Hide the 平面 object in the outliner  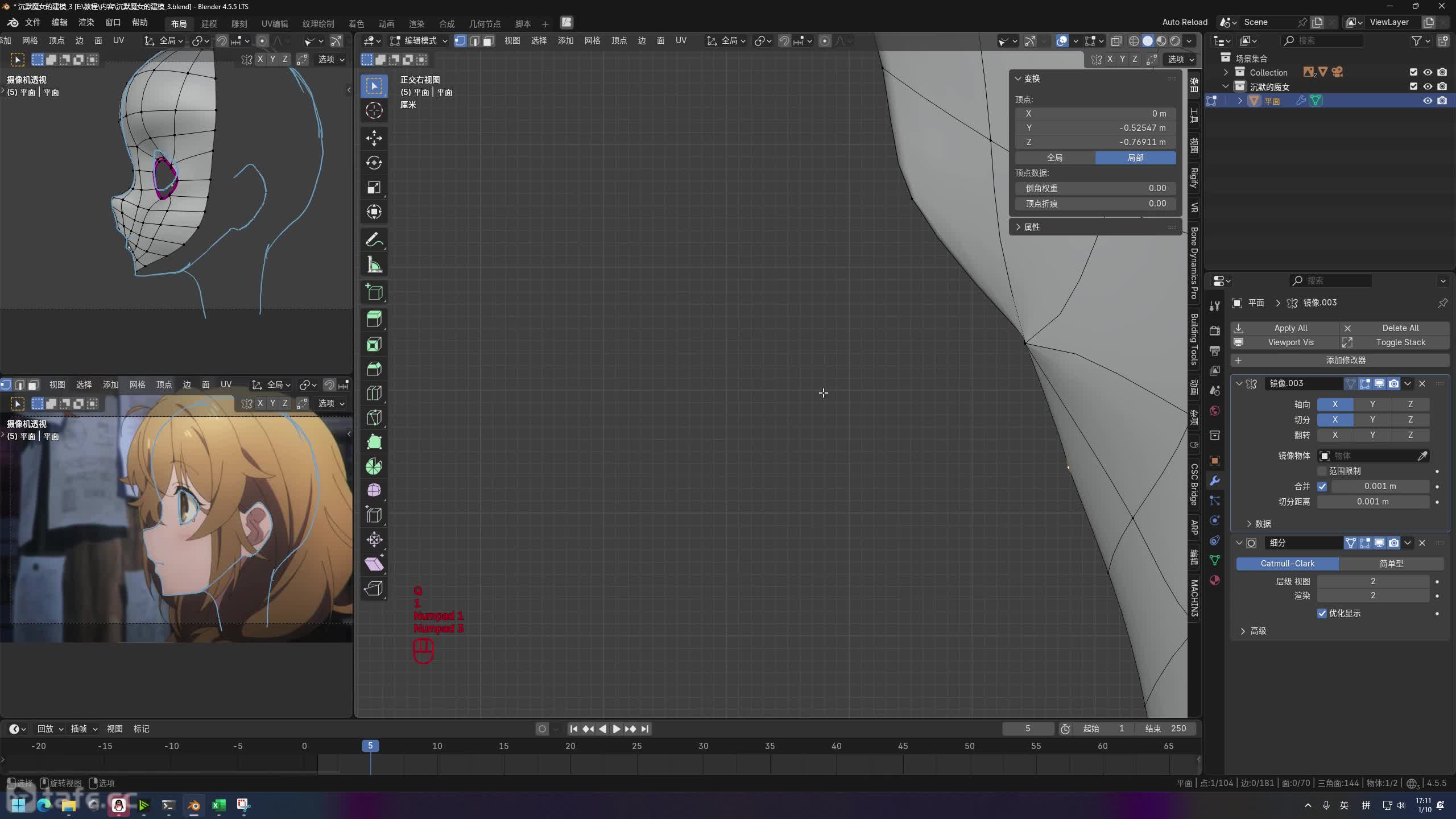[1427, 101]
